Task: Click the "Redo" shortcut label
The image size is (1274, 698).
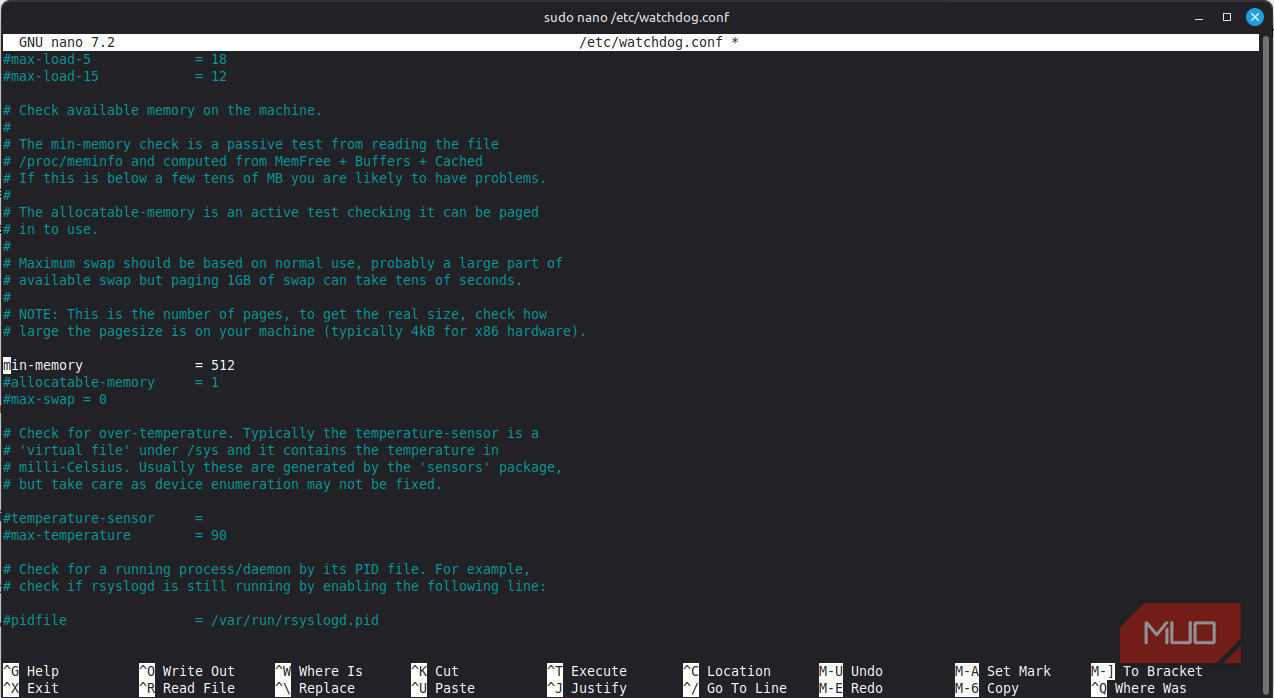Action: pyautogui.click(x=867, y=688)
